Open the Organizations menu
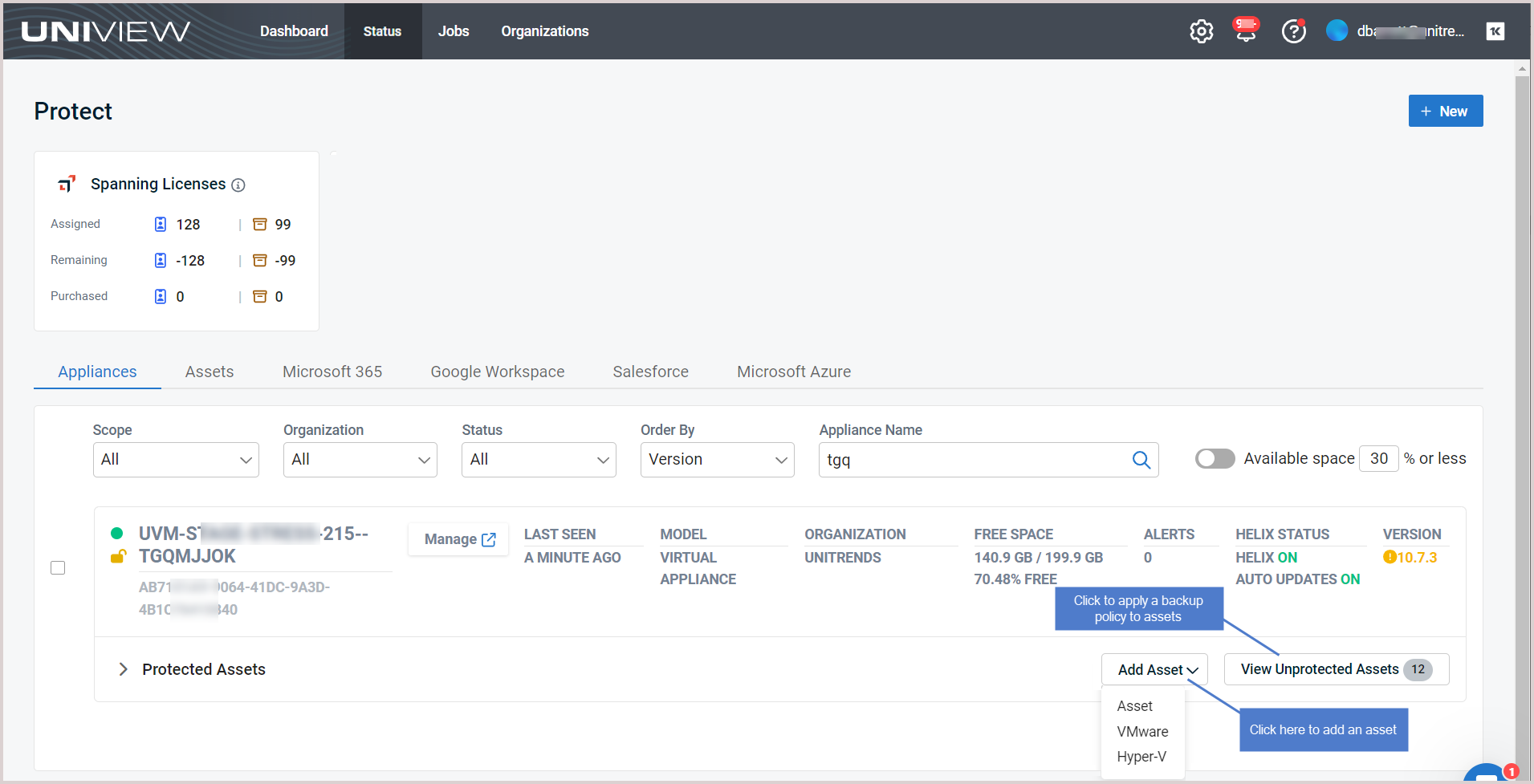1534x784 pixels. pos(545,31)
